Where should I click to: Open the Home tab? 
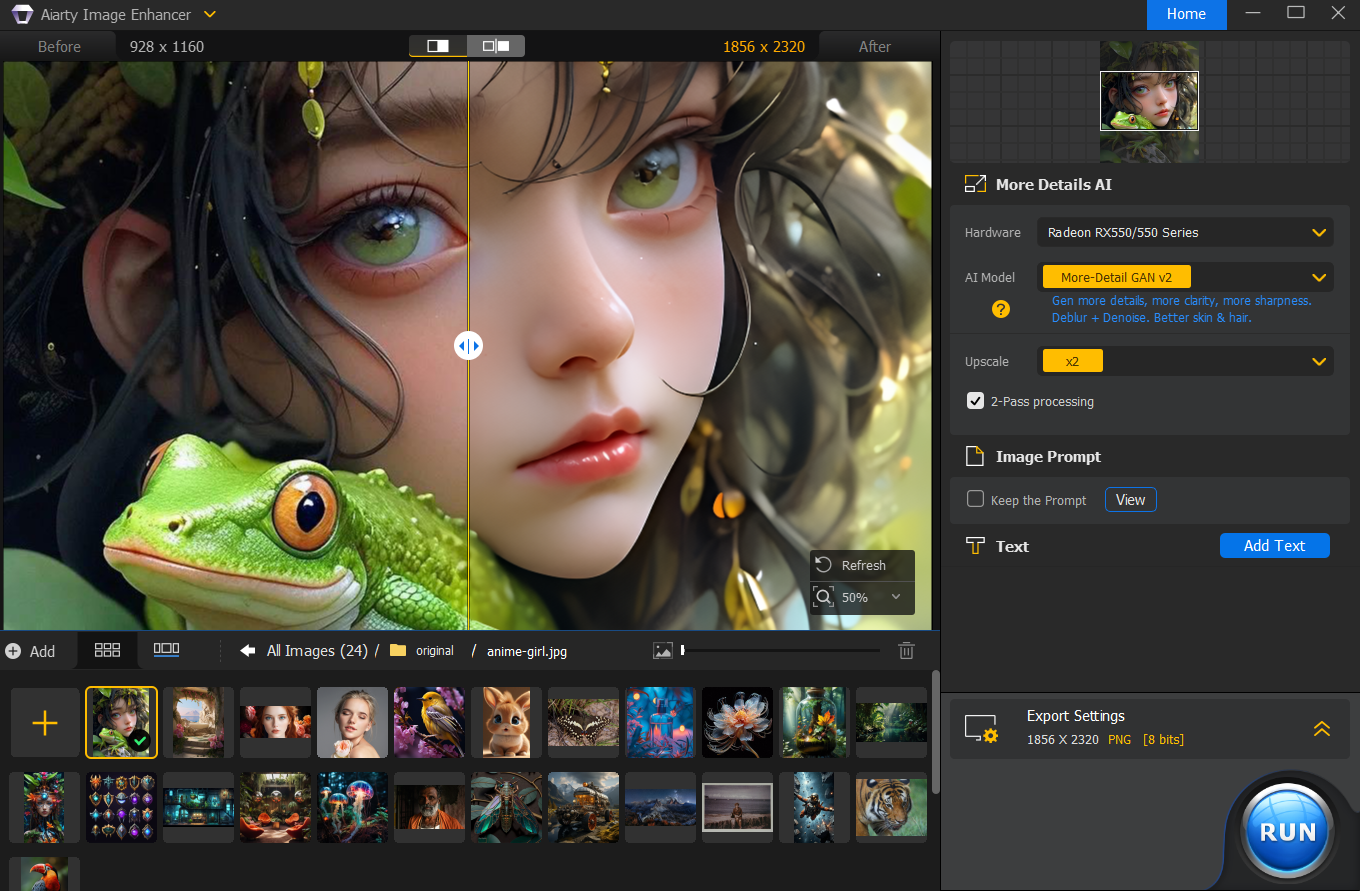tap(1186, 14)
